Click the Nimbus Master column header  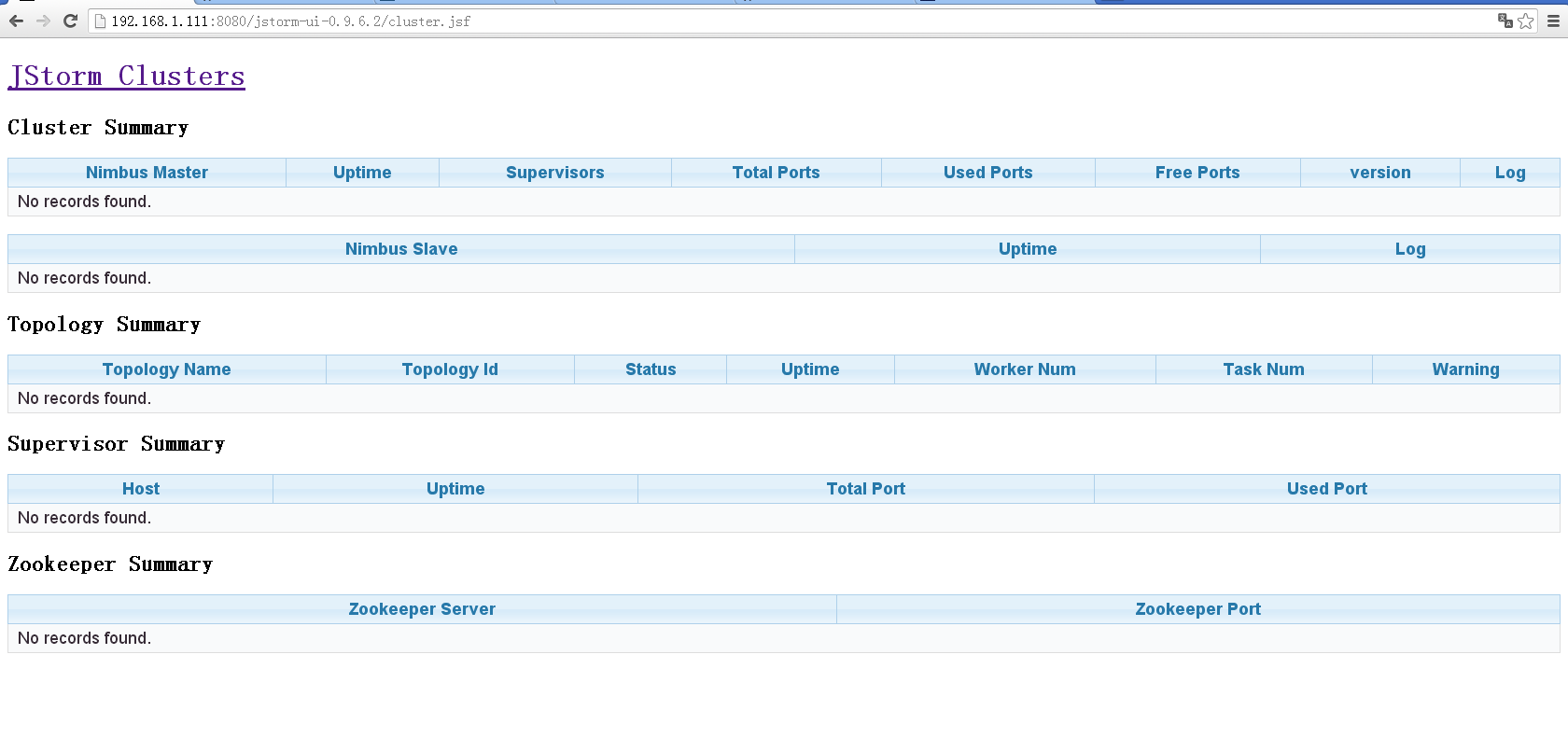point(147,173)
